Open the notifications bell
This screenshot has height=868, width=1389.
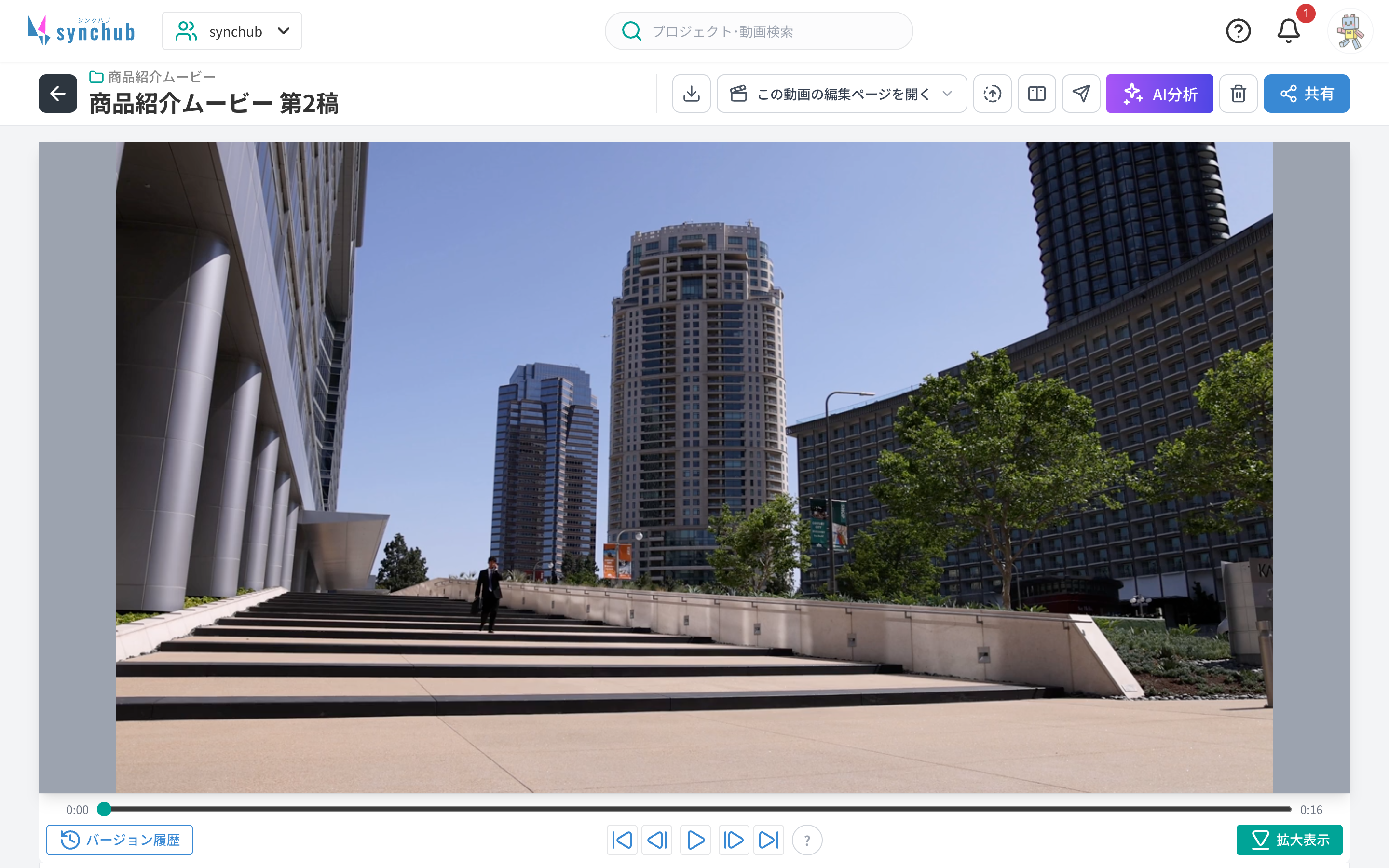click(1288, 31)
